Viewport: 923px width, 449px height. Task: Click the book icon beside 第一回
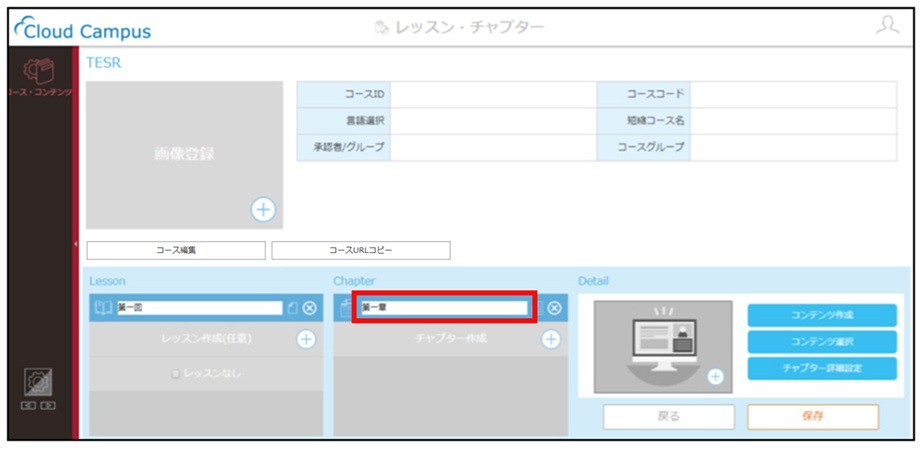point(104,308)
